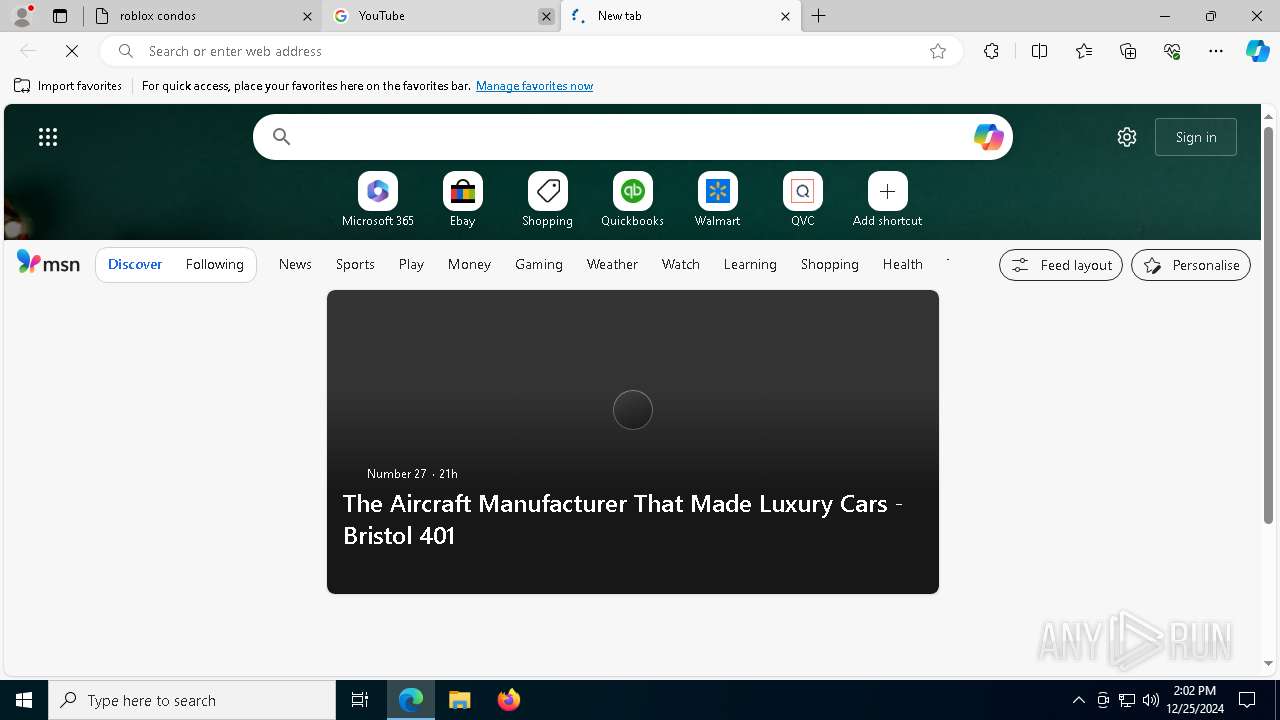Open the Play category
Image resolution: width=1280 pixels, height=720 pixels.
[x=411, y=264]
